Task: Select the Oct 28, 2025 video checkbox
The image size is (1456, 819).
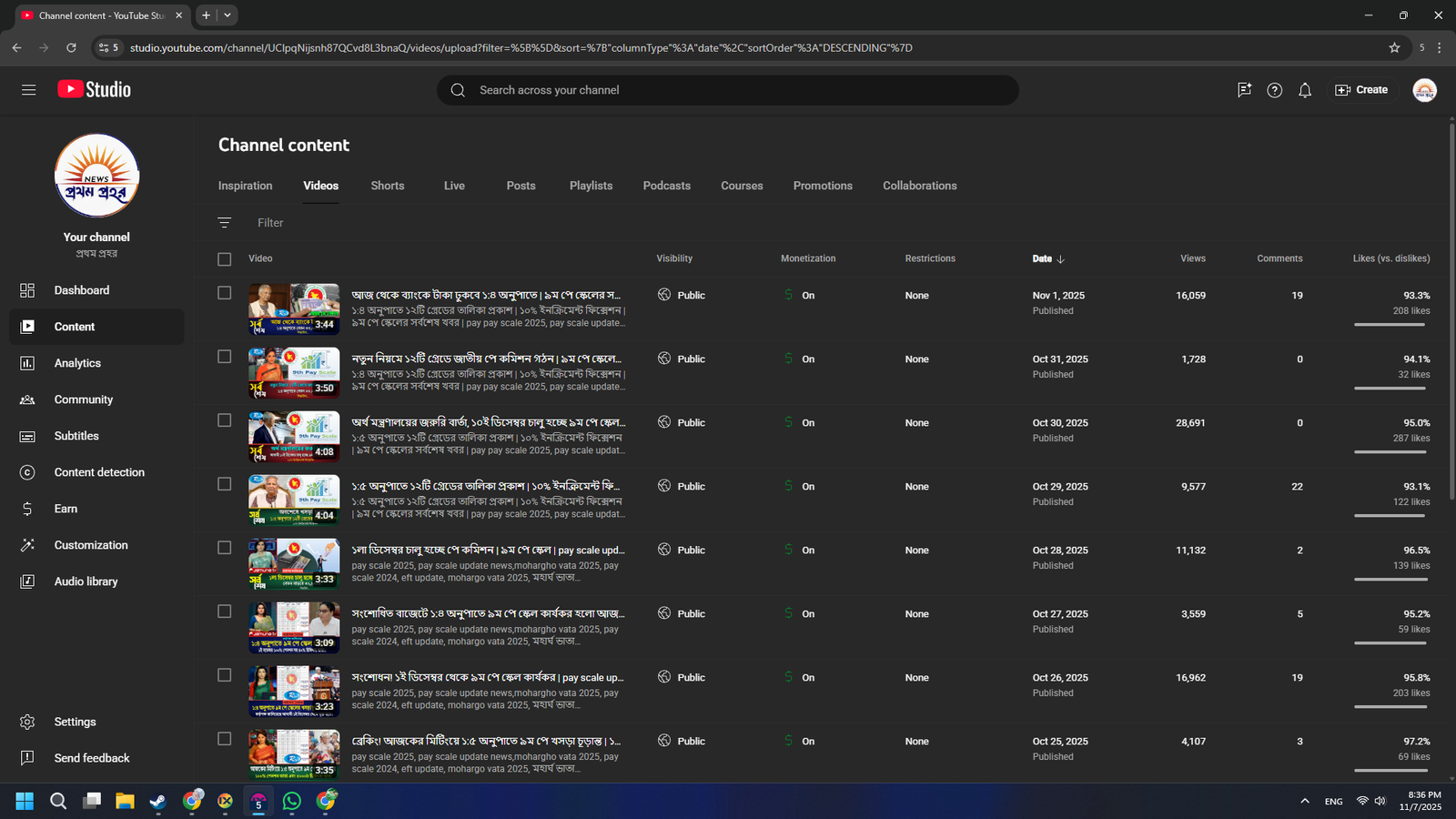Action: pyautogui.click(x=225, y=548)
